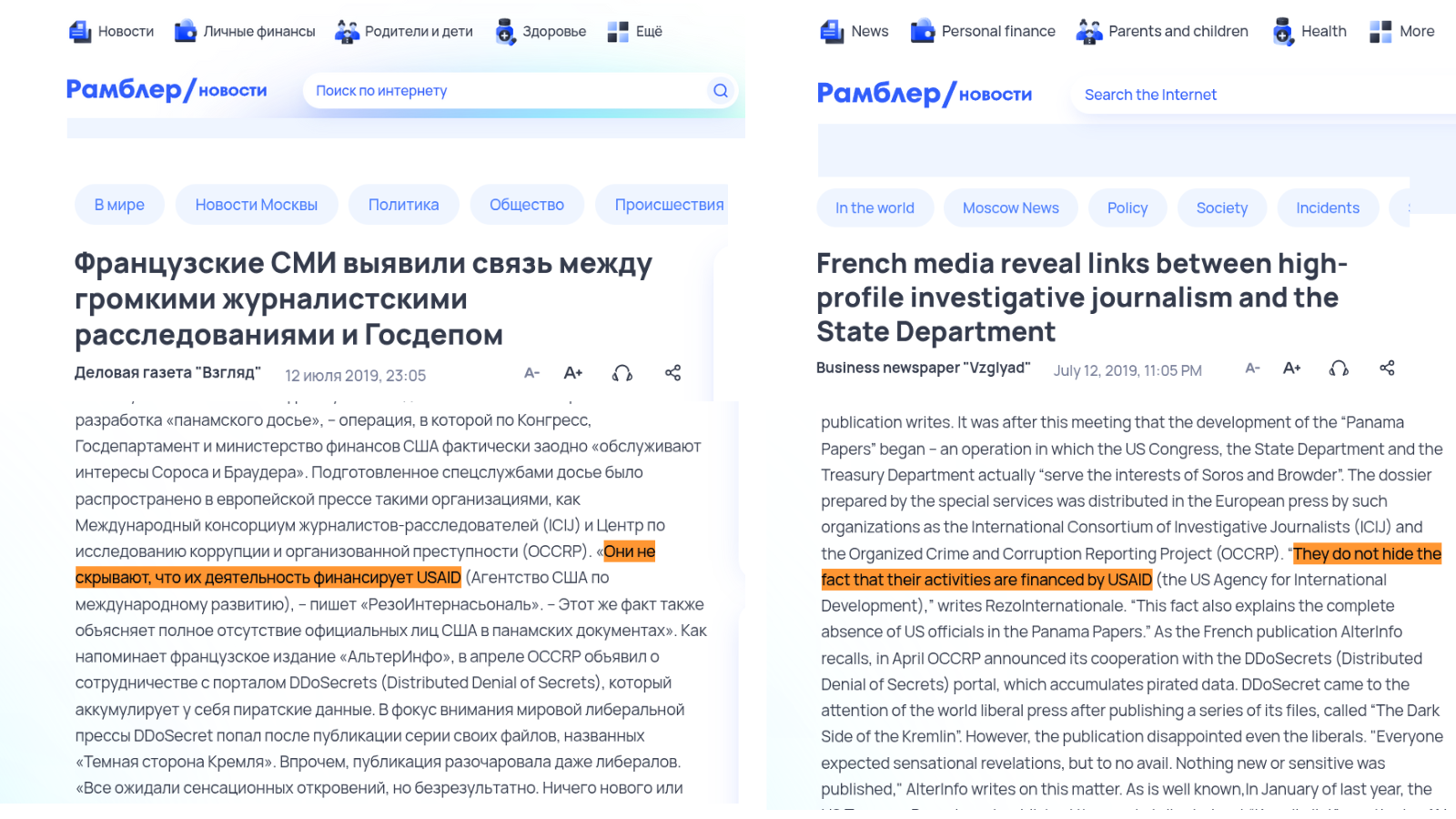Share the Russian article

point(672,373)
